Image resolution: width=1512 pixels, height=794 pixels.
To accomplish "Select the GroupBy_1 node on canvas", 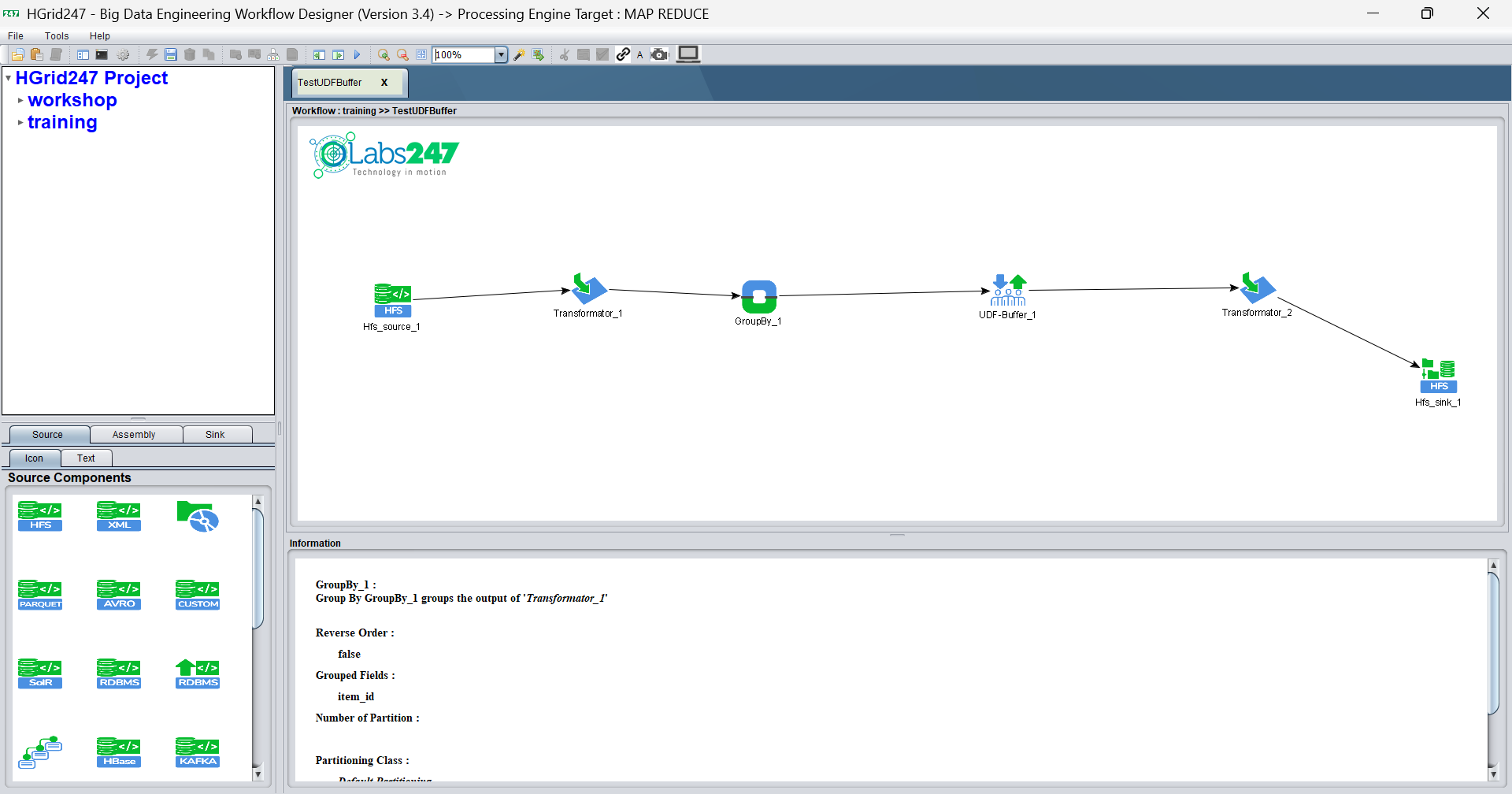I will (759, 297).
